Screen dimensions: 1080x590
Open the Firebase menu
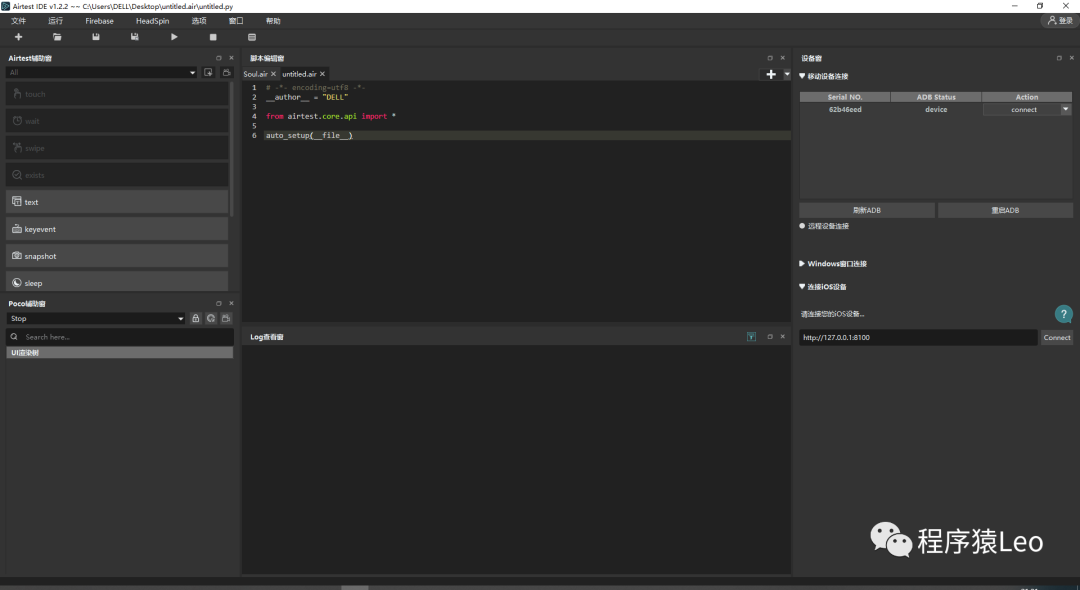99,21
